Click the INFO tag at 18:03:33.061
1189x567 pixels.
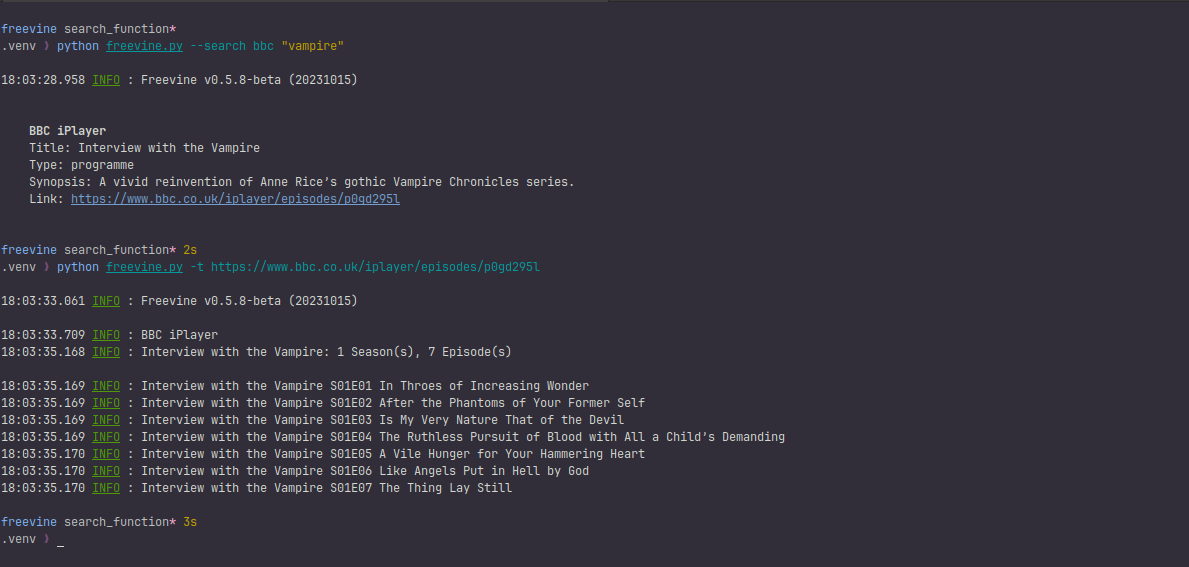105,301
